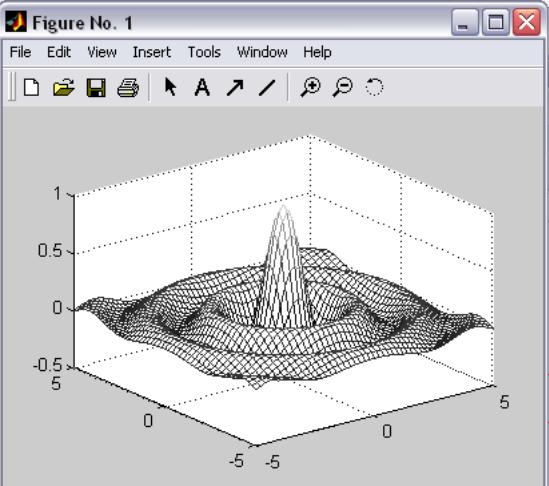549x486 pixels.
Task: Open the File menu
Action: (x=20, y=52)
